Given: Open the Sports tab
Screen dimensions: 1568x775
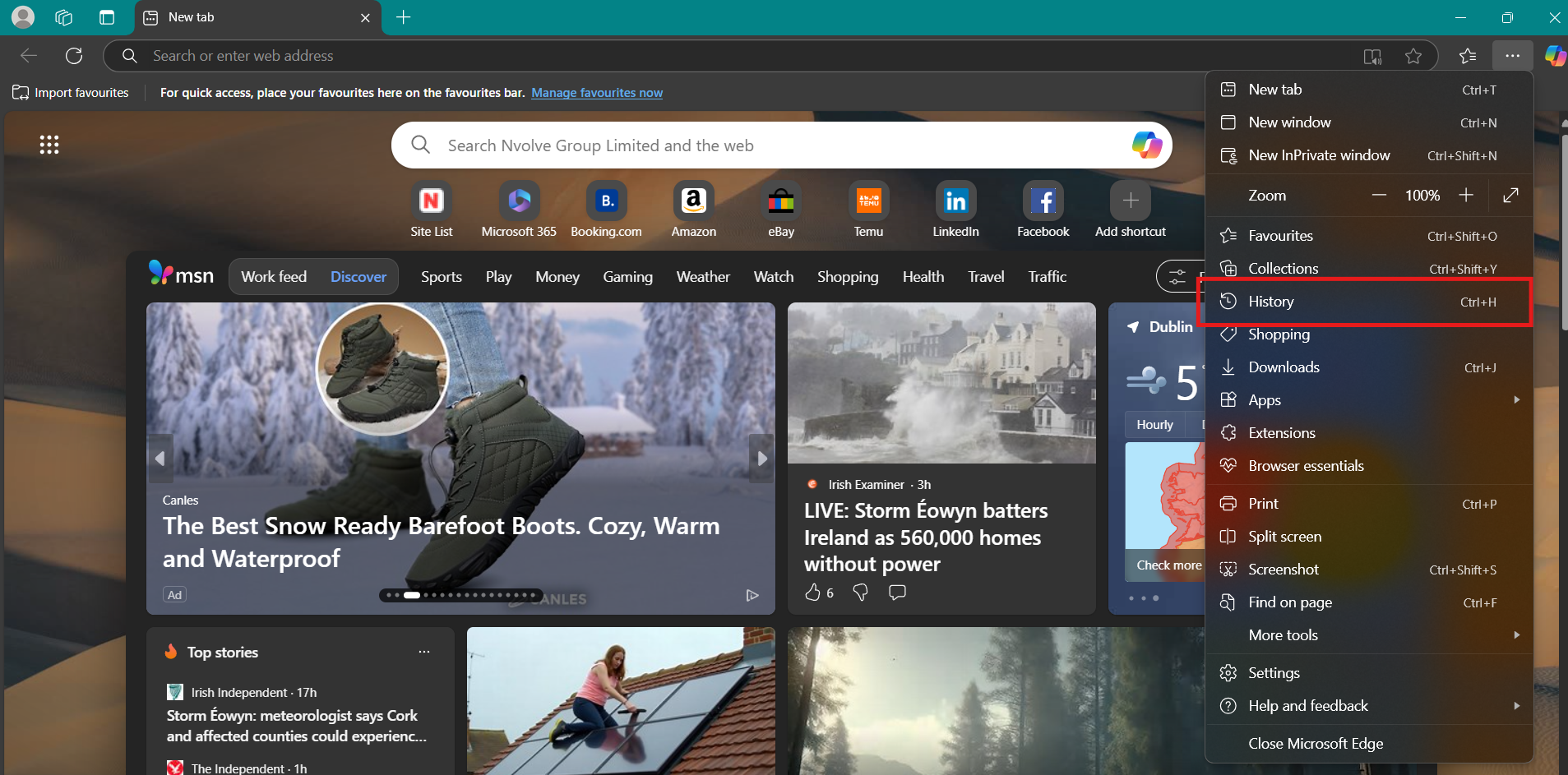Looking at the screenshot, I should click(442, 277).
